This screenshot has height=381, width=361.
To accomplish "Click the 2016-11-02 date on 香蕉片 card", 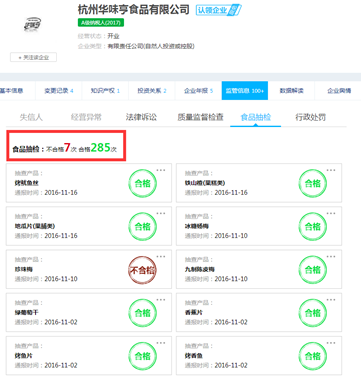I will (231, 322).
